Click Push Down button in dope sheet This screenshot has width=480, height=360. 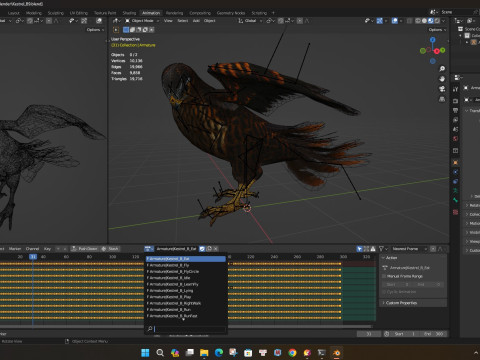[85, 249]
